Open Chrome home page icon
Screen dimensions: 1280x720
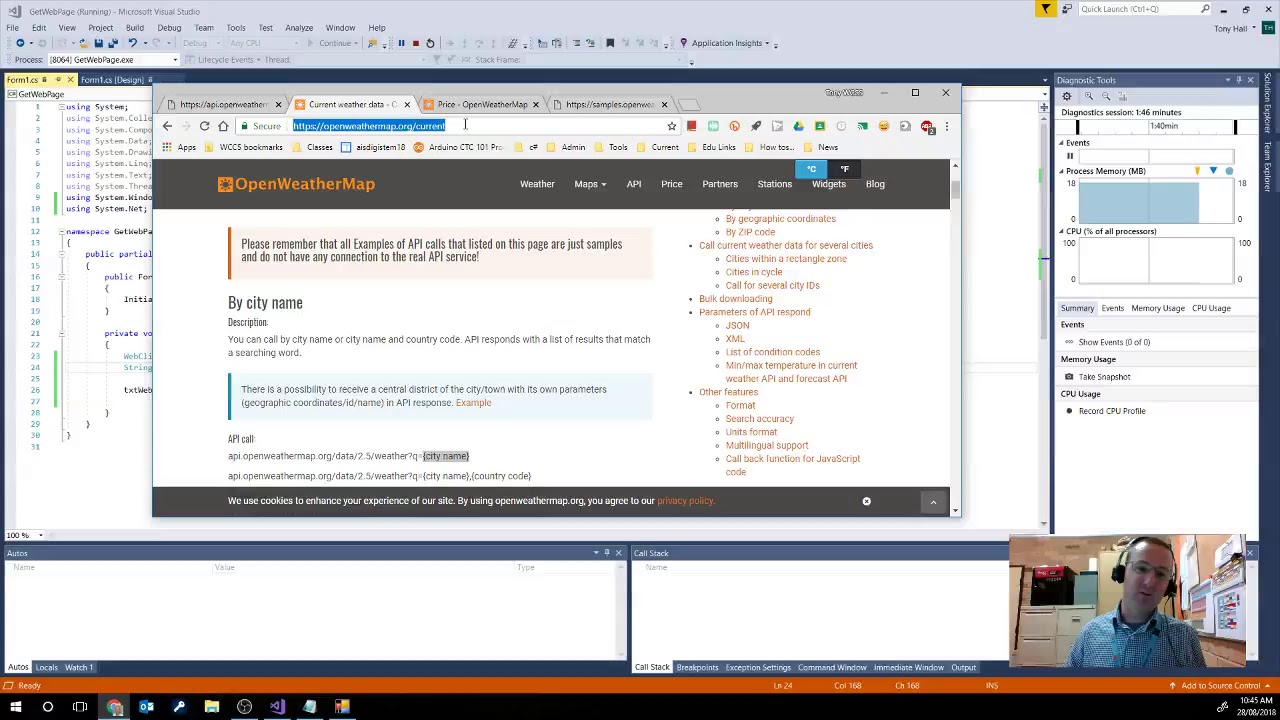[x=223, y=126]
